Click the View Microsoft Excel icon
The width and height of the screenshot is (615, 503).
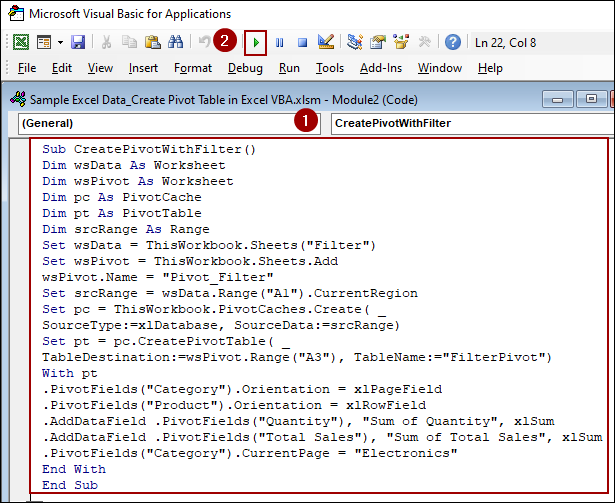click(20, 42)
